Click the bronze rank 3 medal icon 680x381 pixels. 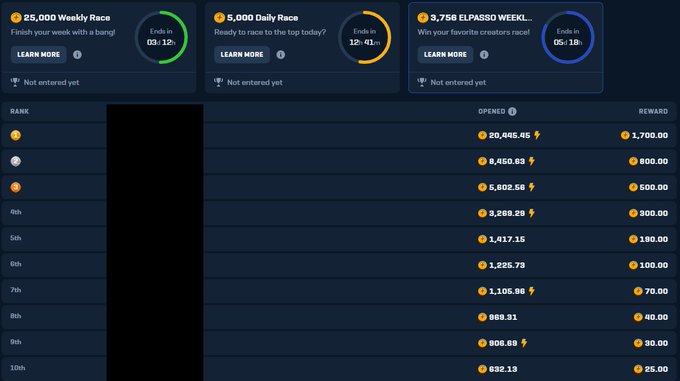click(x=16, y=187)
